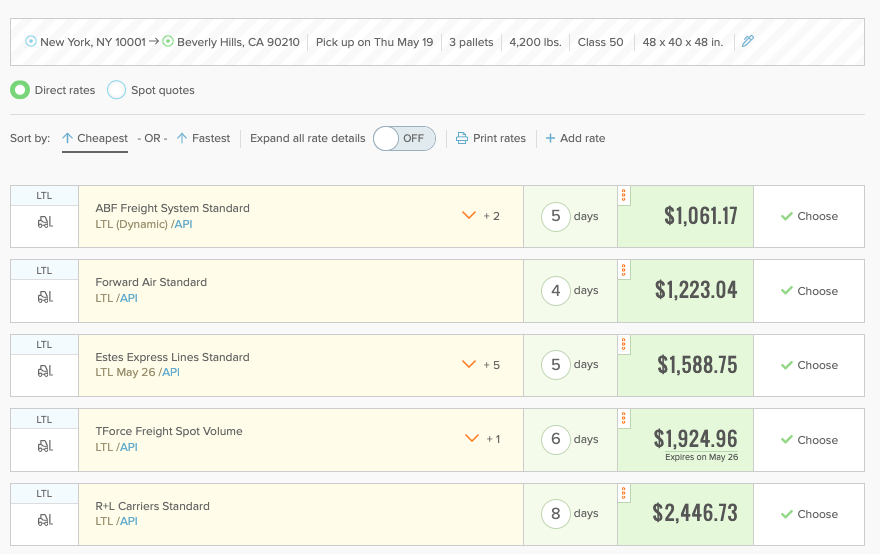Sort rates by Fastest
This screenshot has width=880, height=554.
[x=203, y=138]
